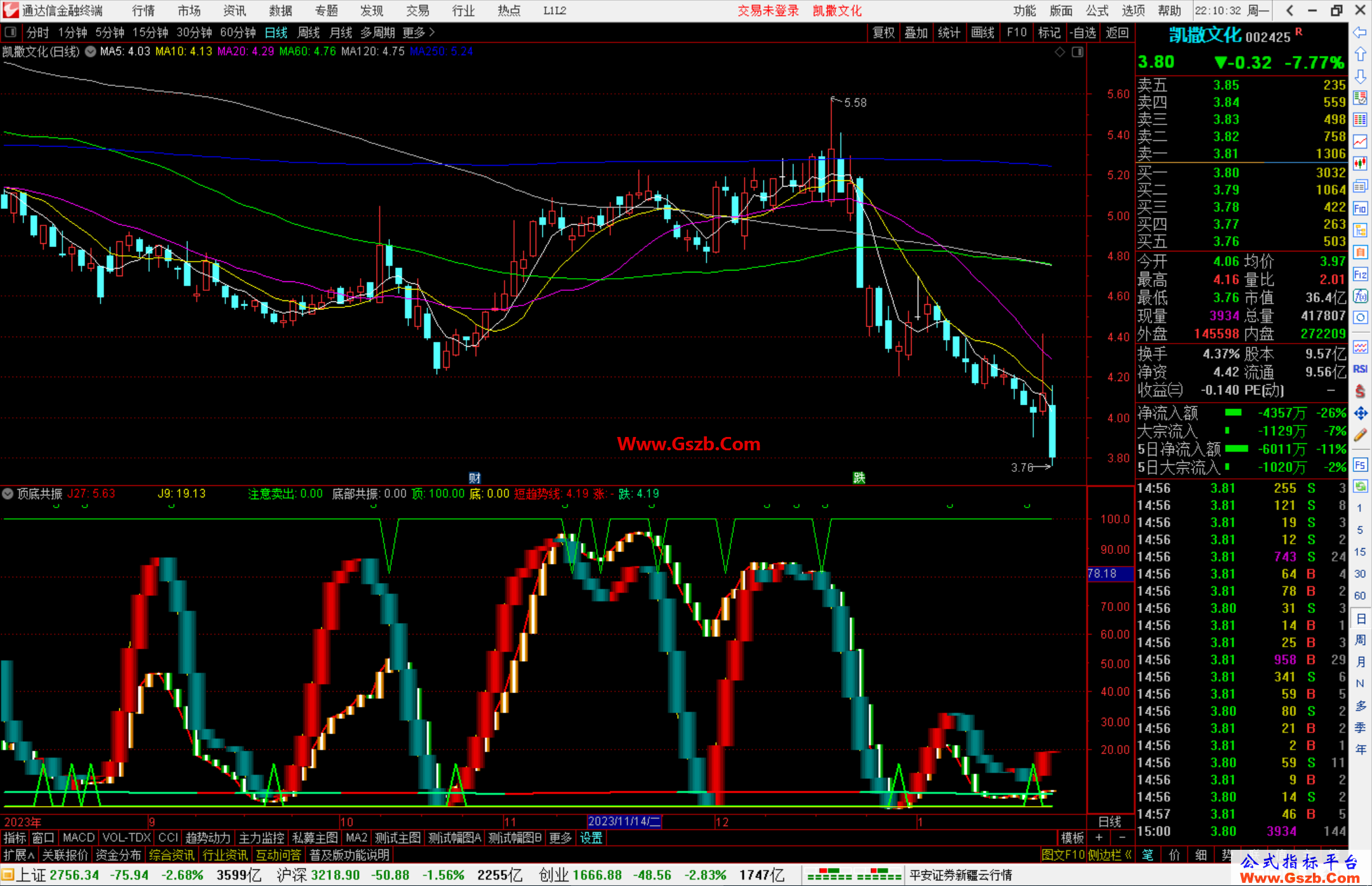This screenshot has height=886, width=1372.
Task: Open 图文F10 link at bottom
Action: 1063,855
